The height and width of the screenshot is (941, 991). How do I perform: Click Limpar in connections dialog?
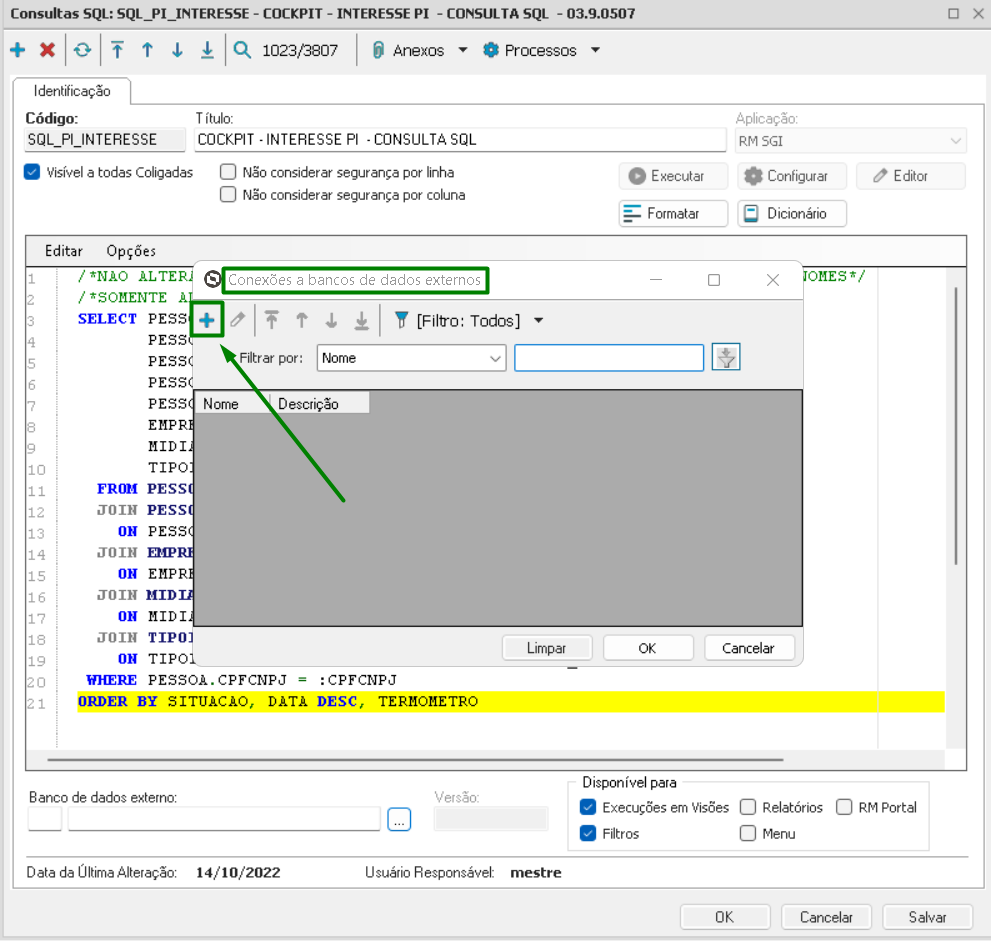tap(547, 648)
